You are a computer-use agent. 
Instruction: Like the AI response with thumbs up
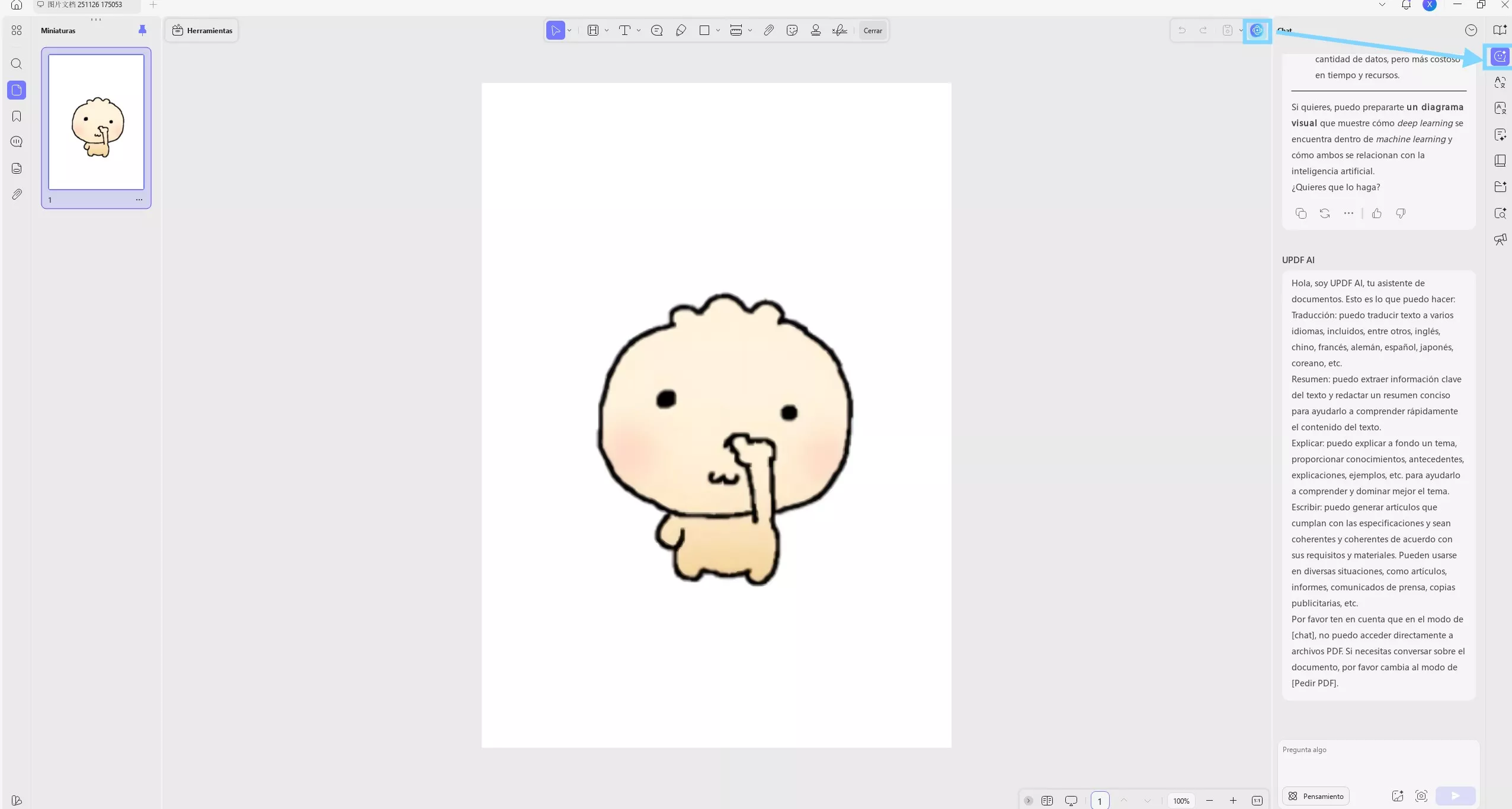pyautogui.click(x=1376, y=213)
